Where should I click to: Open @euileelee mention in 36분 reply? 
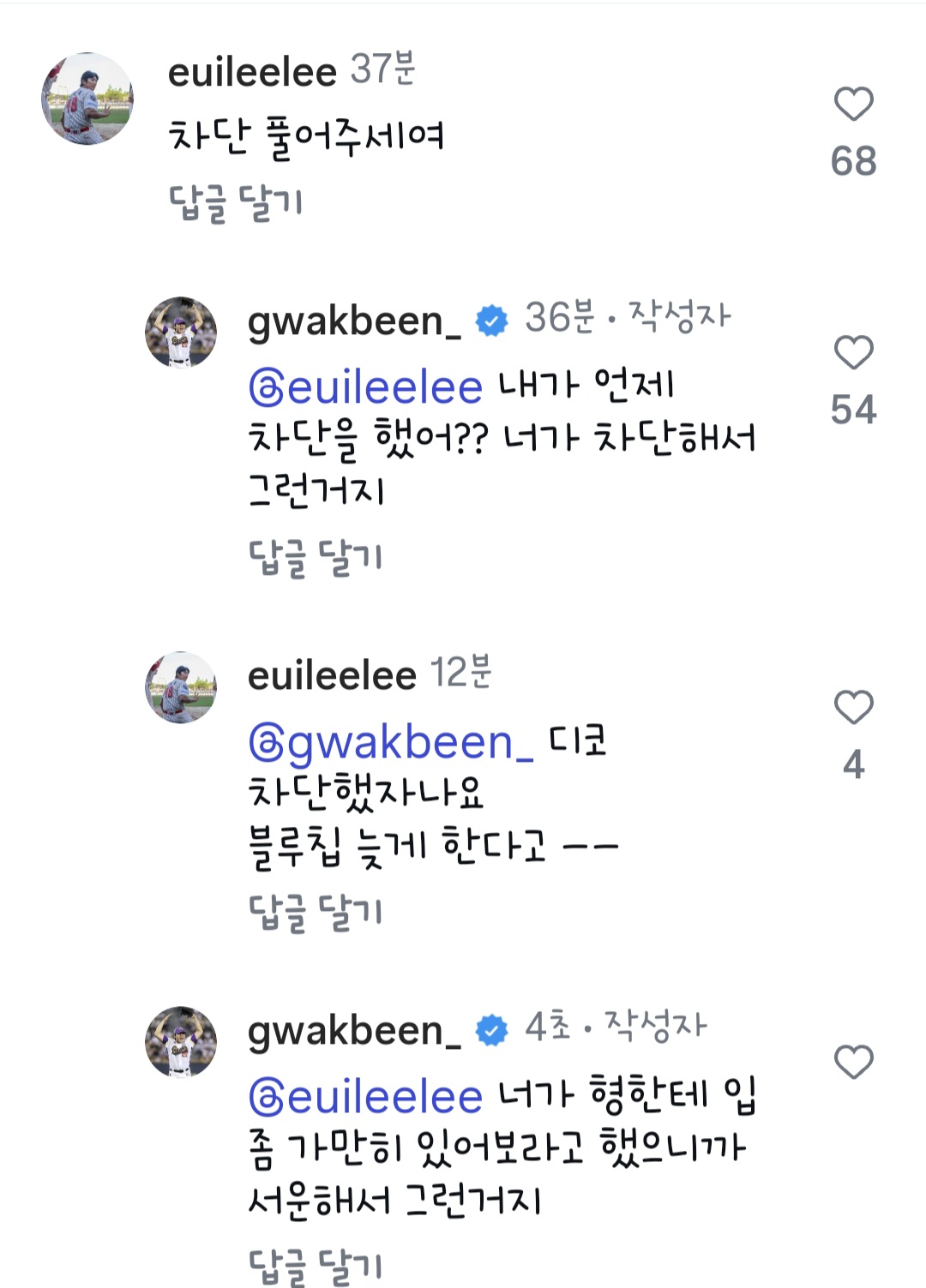366,387
